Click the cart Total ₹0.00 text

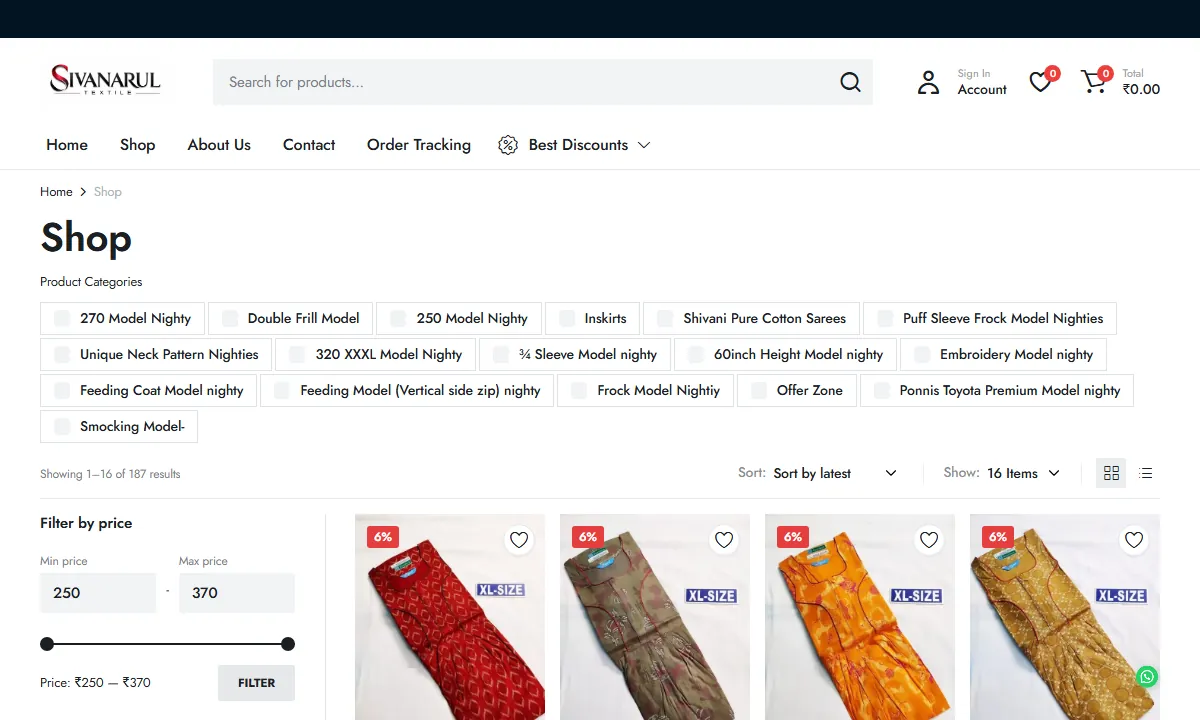1141,82
